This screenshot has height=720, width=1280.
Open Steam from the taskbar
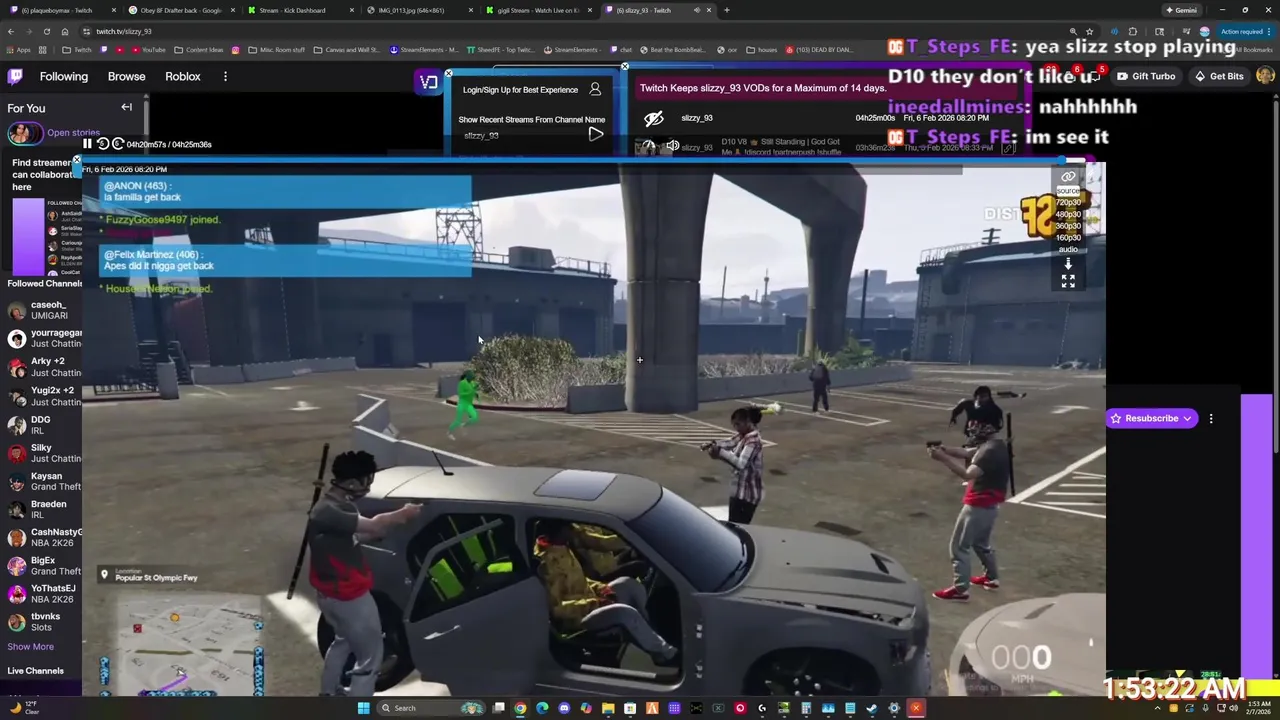click(x=872, y=708)
